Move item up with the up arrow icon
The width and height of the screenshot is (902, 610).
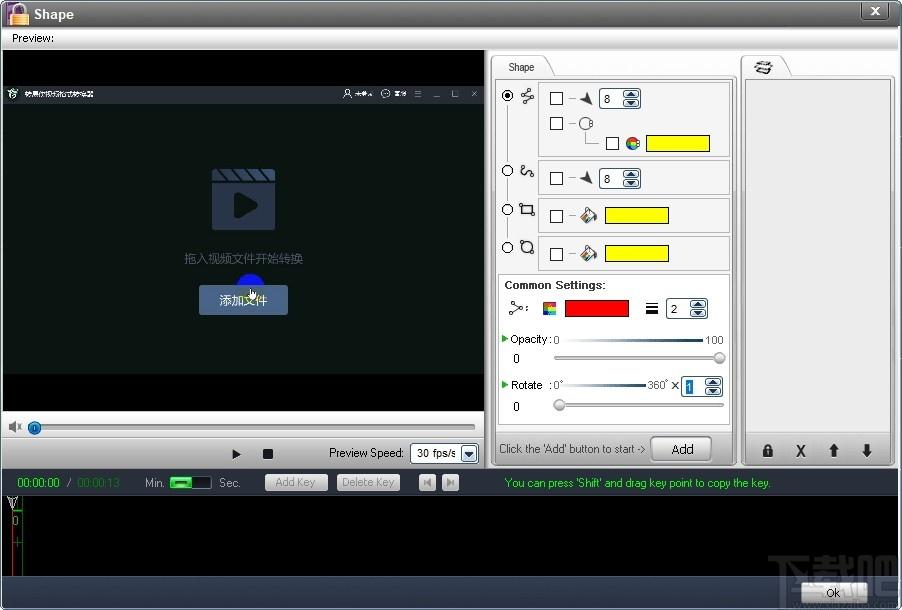834,451
